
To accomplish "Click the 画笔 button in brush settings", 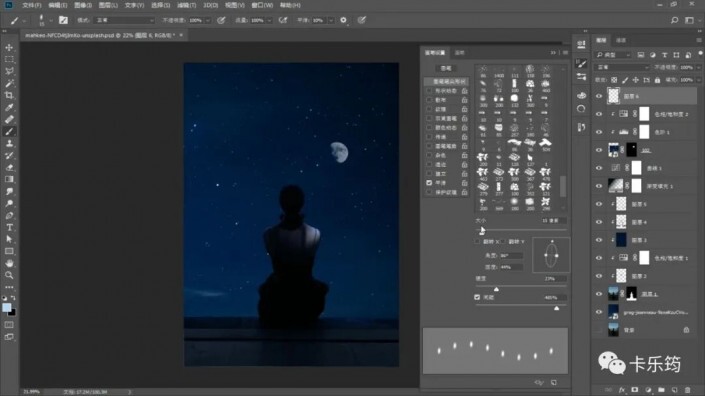I will (x=446, y=68).
